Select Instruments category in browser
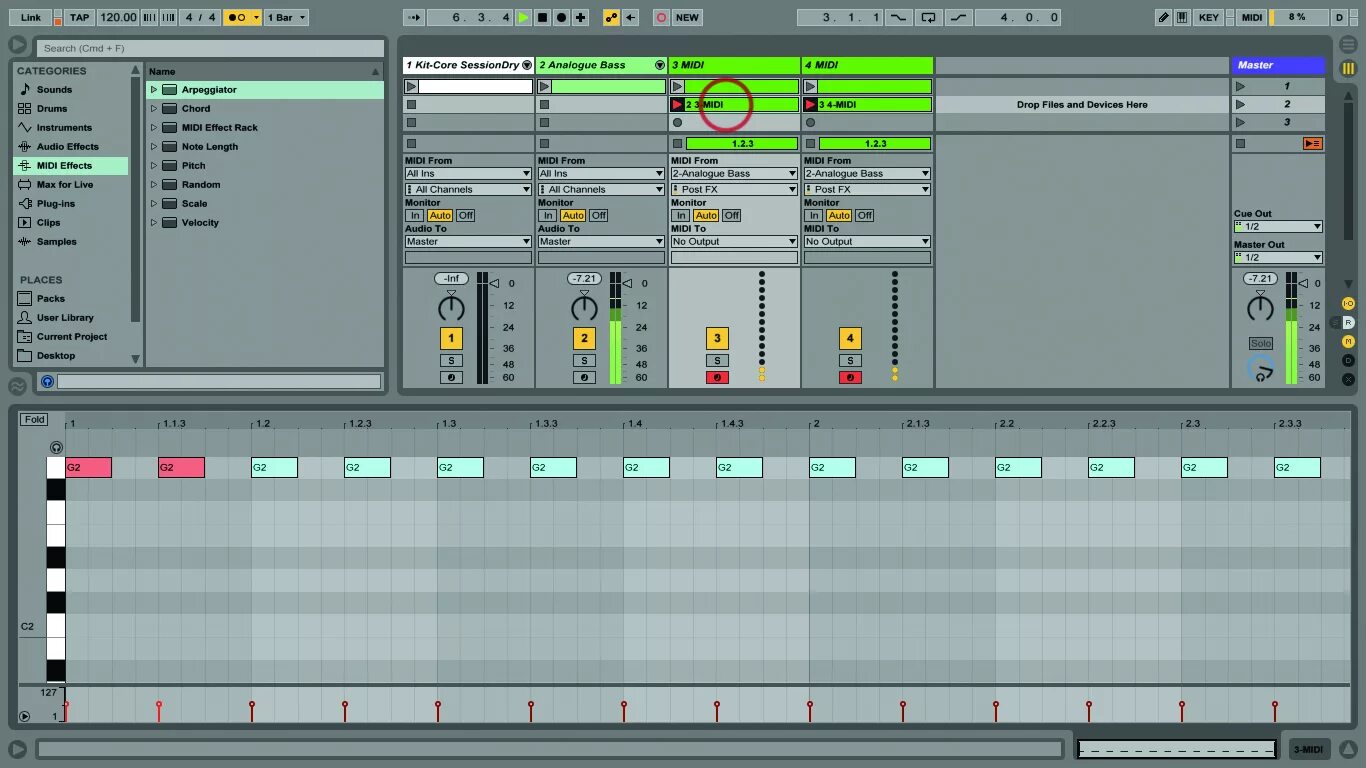Screen dimensions: 1366x768 tap(64, 127)
